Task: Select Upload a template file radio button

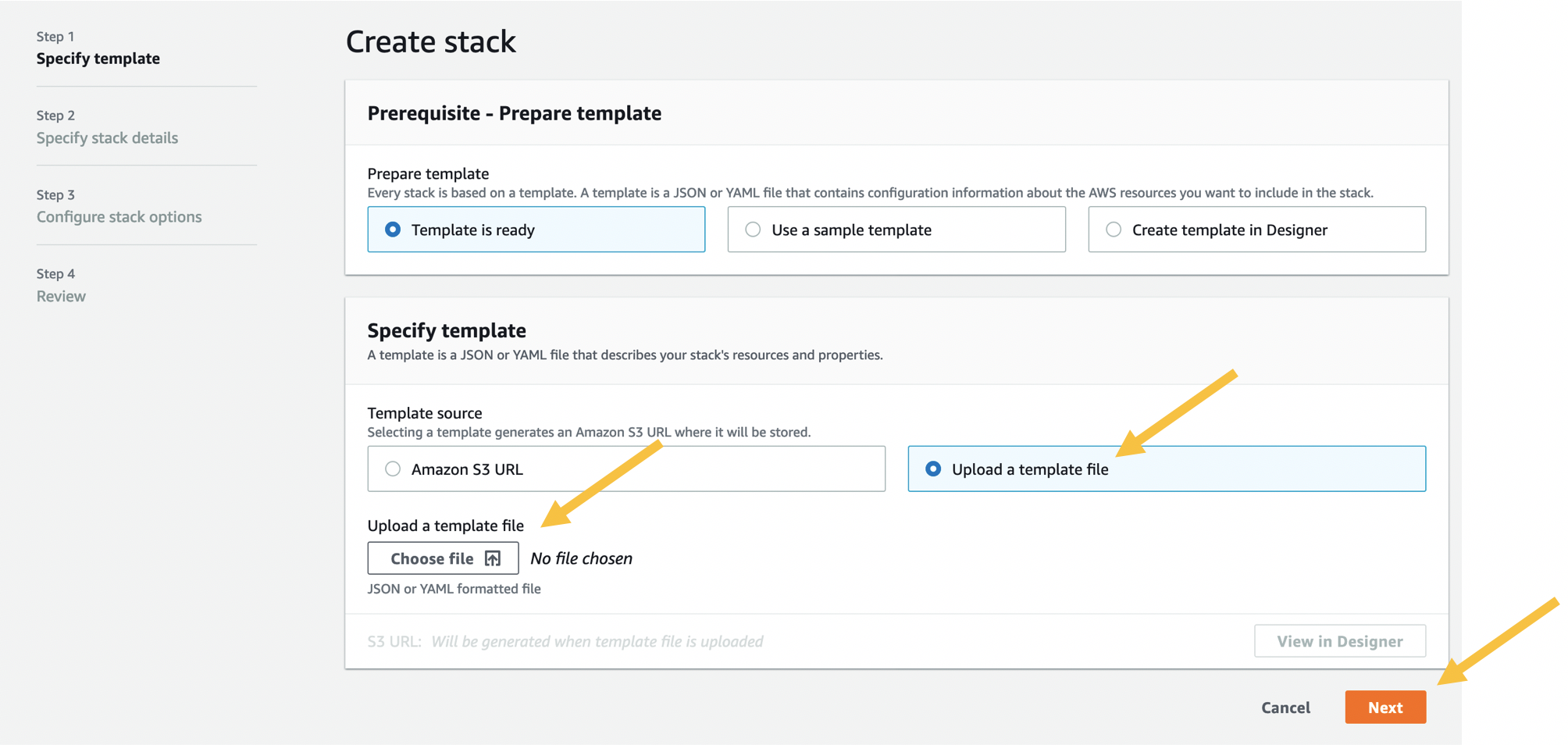Action: (933, 469)
